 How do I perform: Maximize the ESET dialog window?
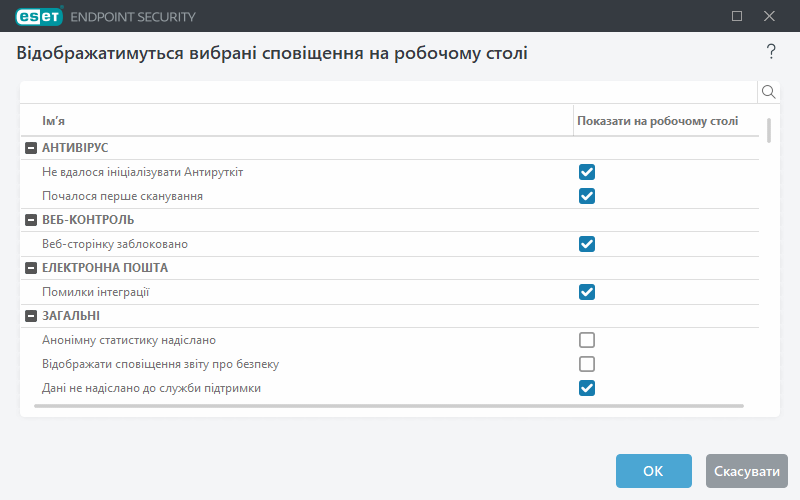pos(737,16)
